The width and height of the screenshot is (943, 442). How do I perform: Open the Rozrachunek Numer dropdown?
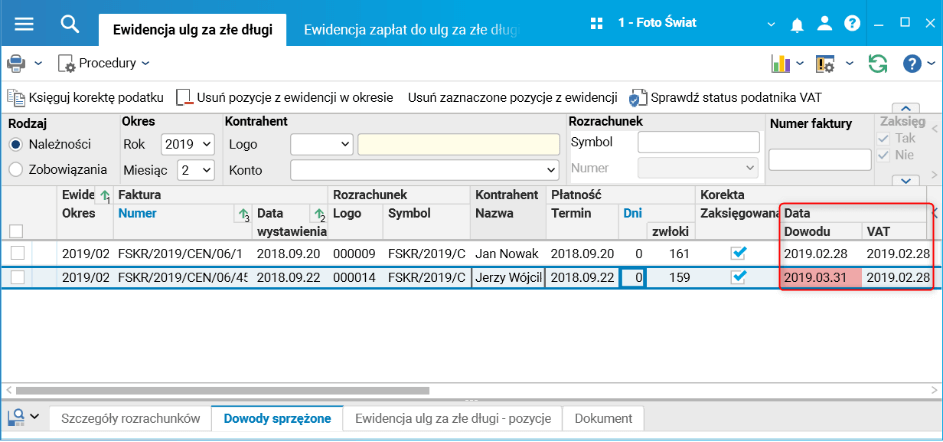[x=698, y=168]
